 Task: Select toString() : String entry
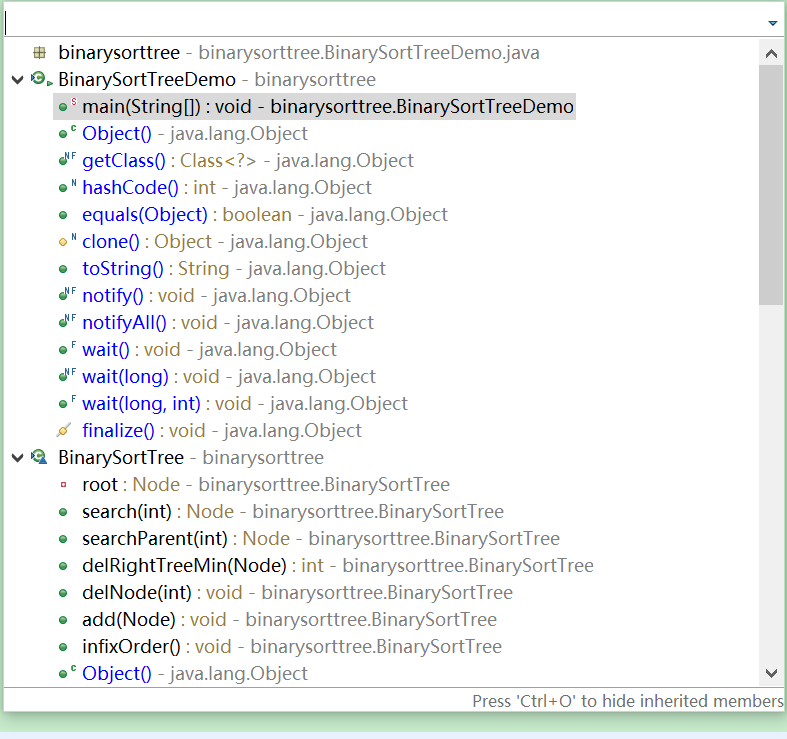coord(234,269)
